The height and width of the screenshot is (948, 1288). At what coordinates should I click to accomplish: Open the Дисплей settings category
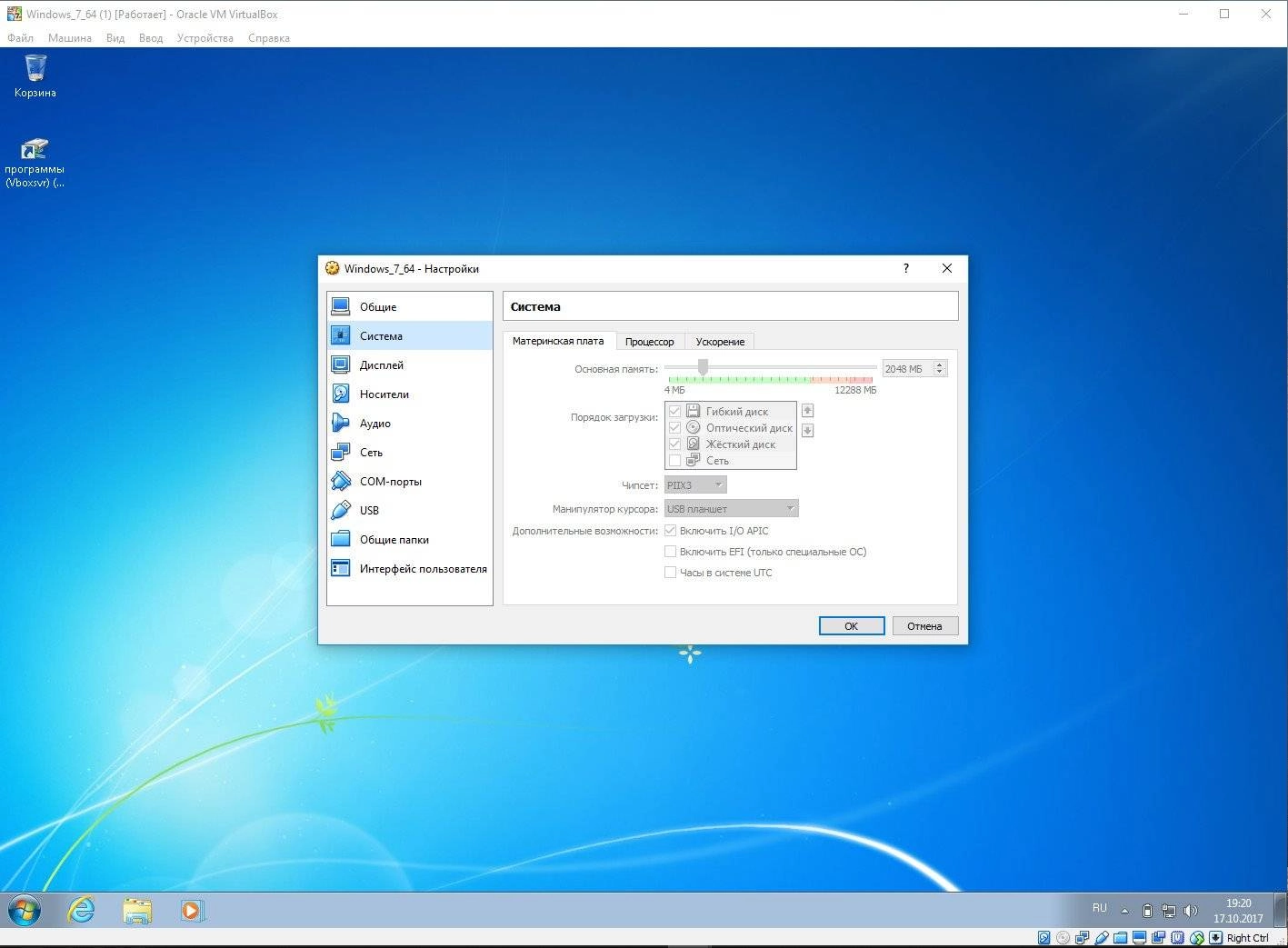coord(410,364)
